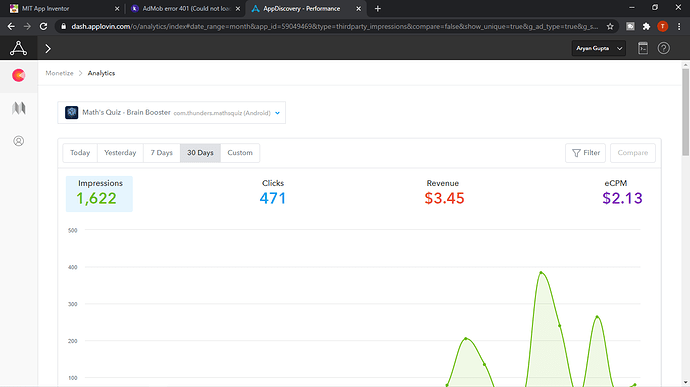Select the 7 Days date range tab
Image resolution: width=690 pixels, height=387 pixels.
[161, 153]
